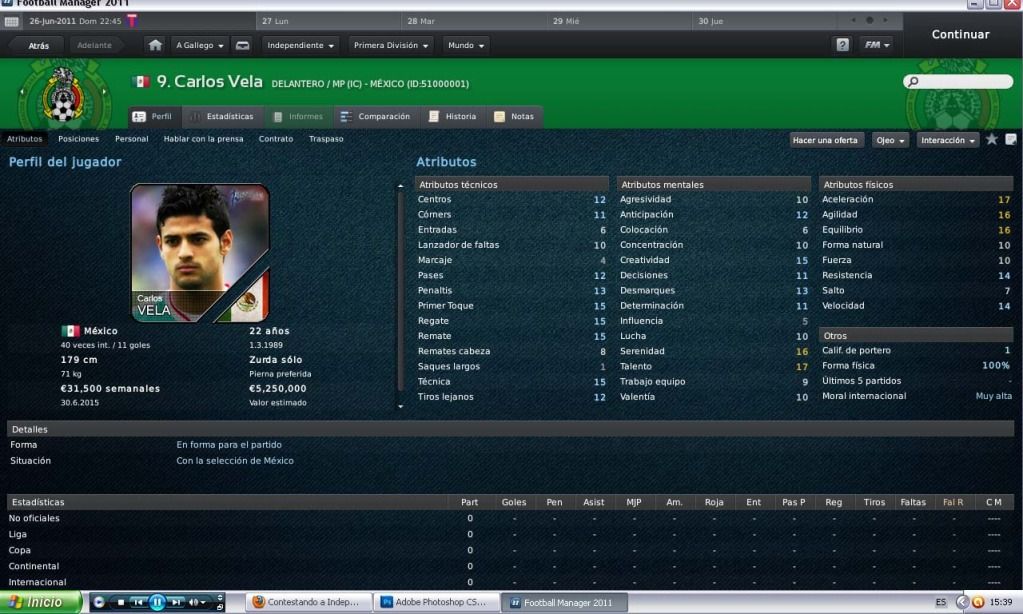This screenshot has width=1023, height=614.
Task: Expand the Independiente club menu
Action: click(x=300, y=45)
